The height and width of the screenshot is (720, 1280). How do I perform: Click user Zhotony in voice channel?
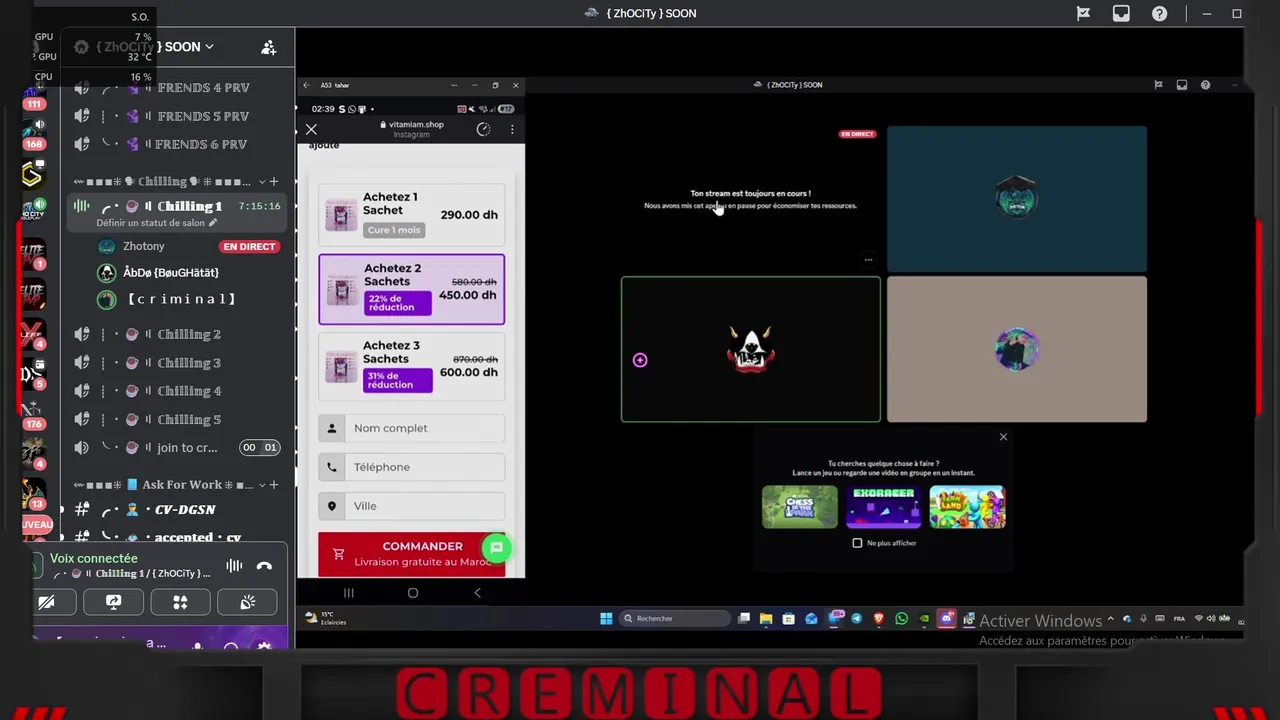pyautogui.click(x=143, y=246)
